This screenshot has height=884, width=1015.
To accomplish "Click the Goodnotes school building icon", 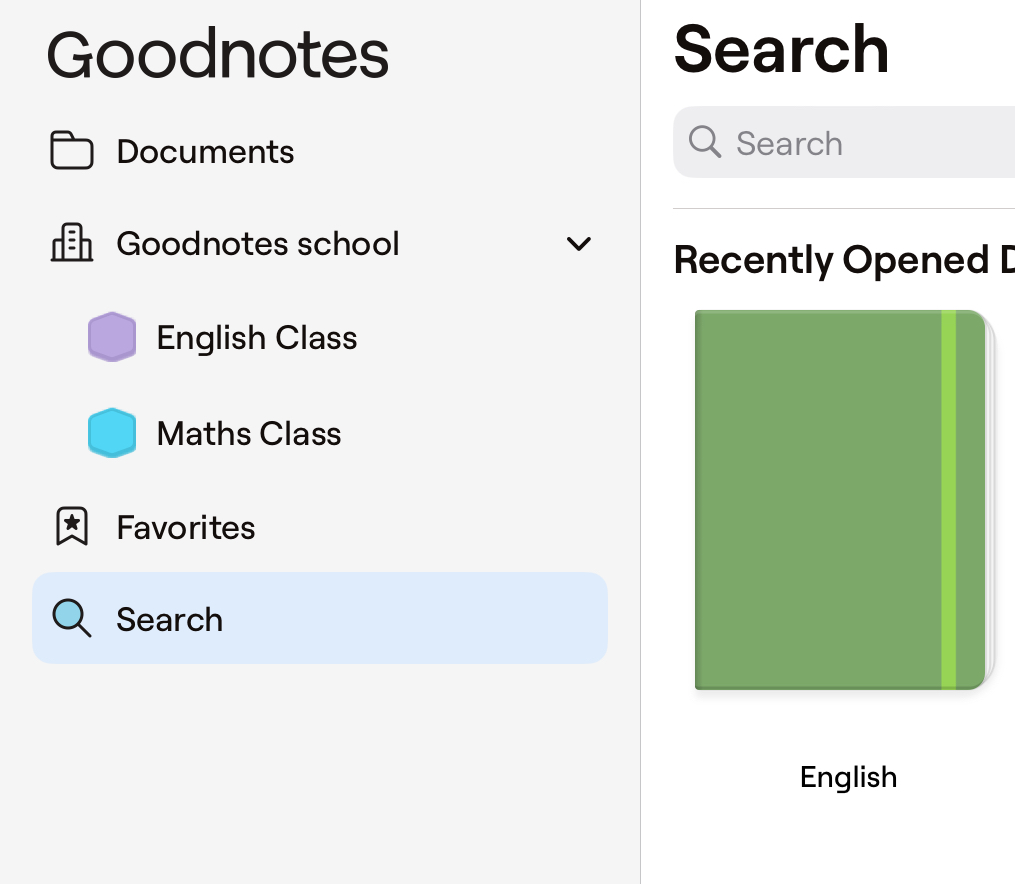I will pyautogui.click(x=71, y=244).
